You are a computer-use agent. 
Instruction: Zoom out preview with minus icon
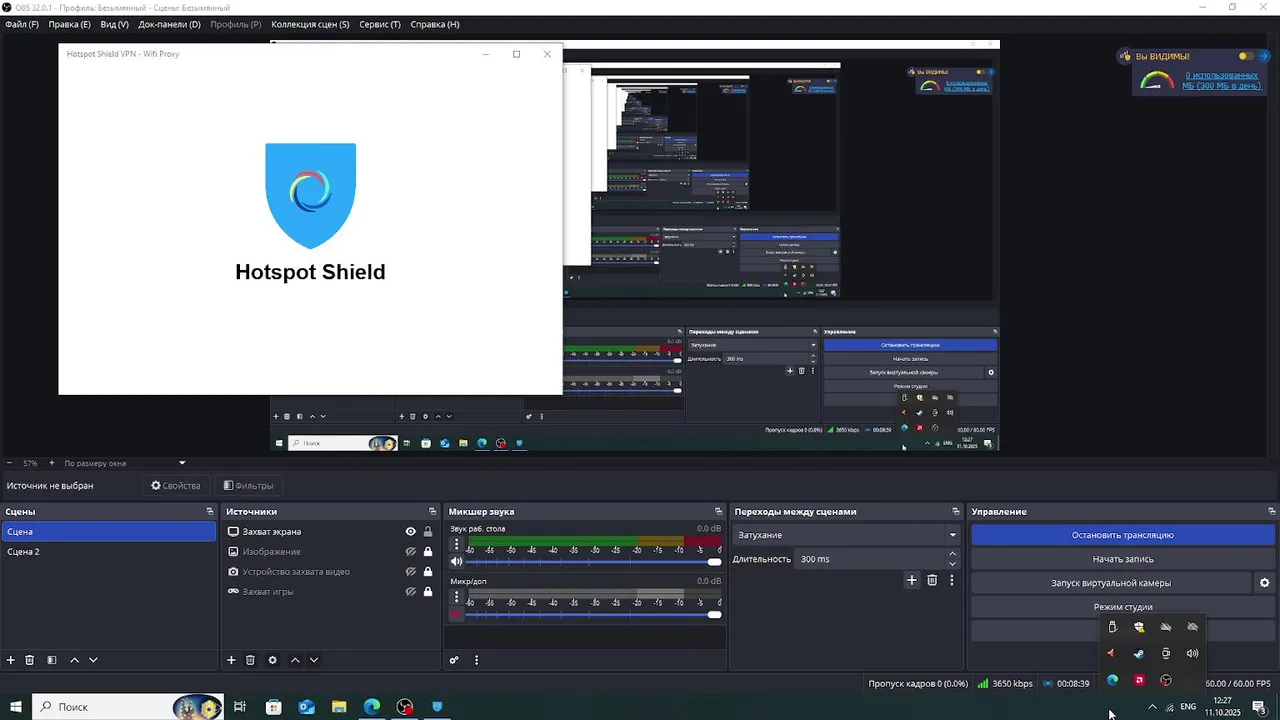coord(10,463)
